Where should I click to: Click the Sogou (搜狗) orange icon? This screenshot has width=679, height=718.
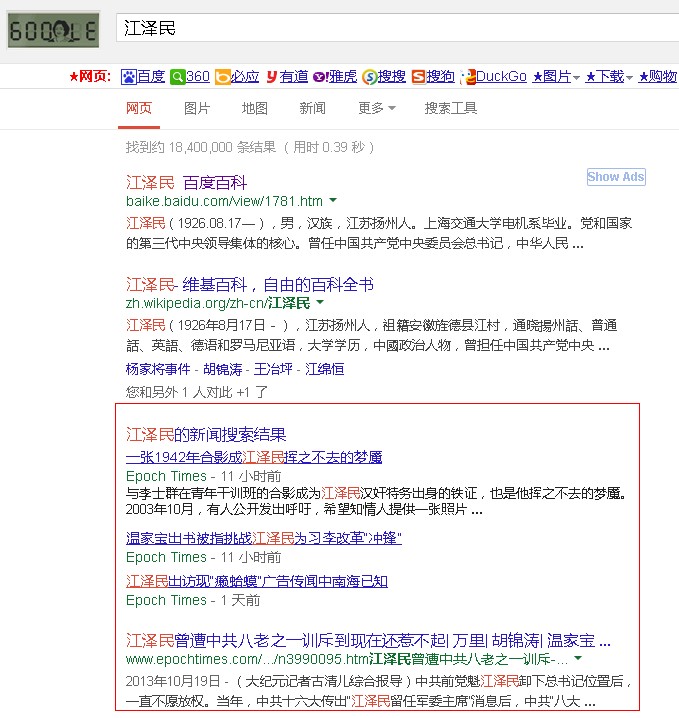point(418,76)
